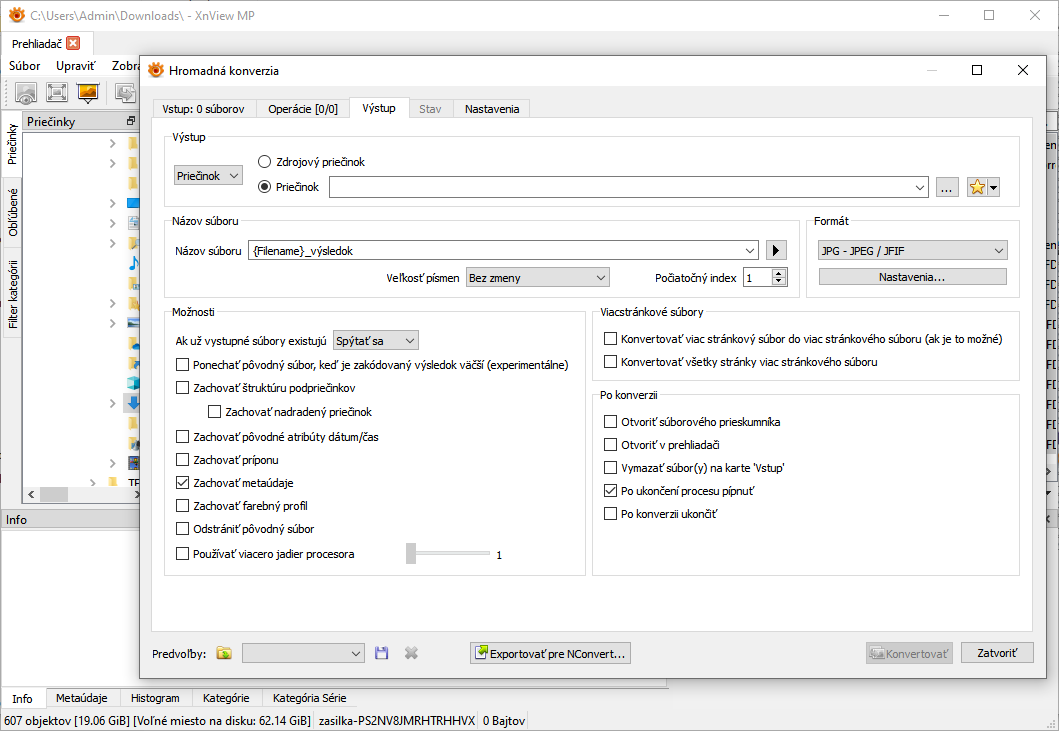The width and height of the screenshot is (1059, 731).
Task: Expand the Spýtať sa overwrite dropdown
Action: tap(376, 341)
